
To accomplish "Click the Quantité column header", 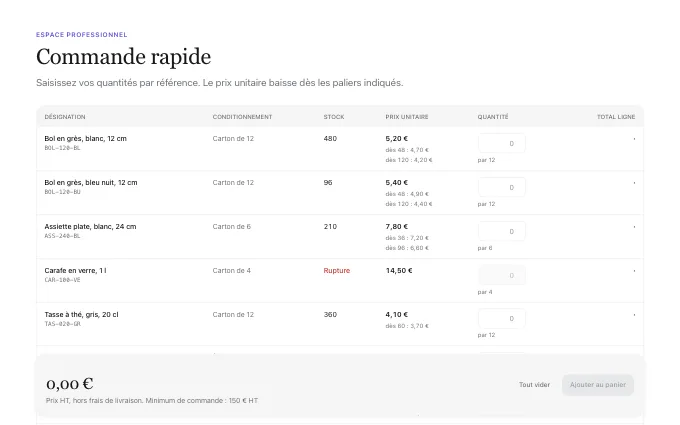I will pyautogui.click(x=493, y=117).
